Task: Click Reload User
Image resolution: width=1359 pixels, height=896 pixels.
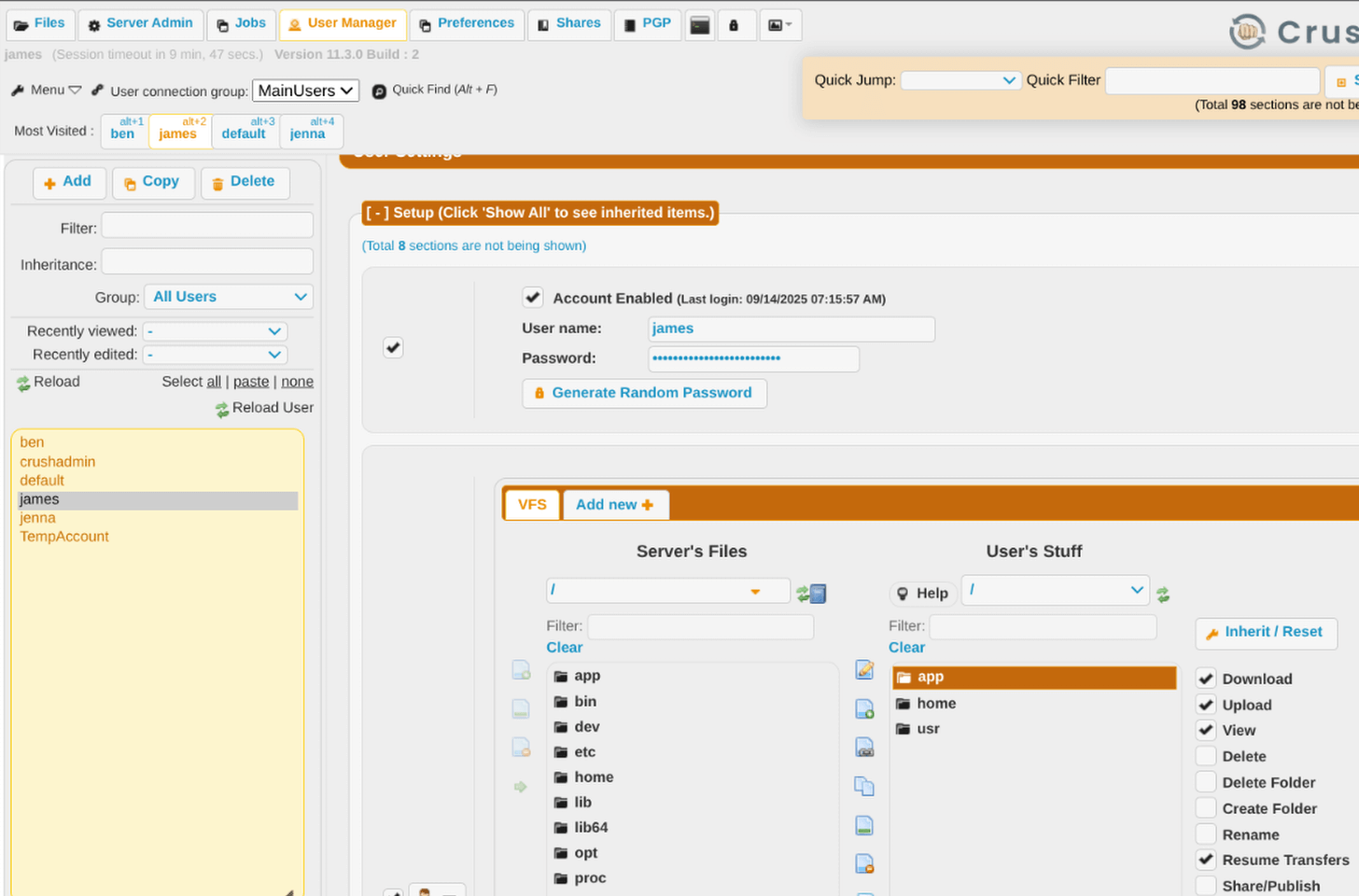Action: pos(265,408)
